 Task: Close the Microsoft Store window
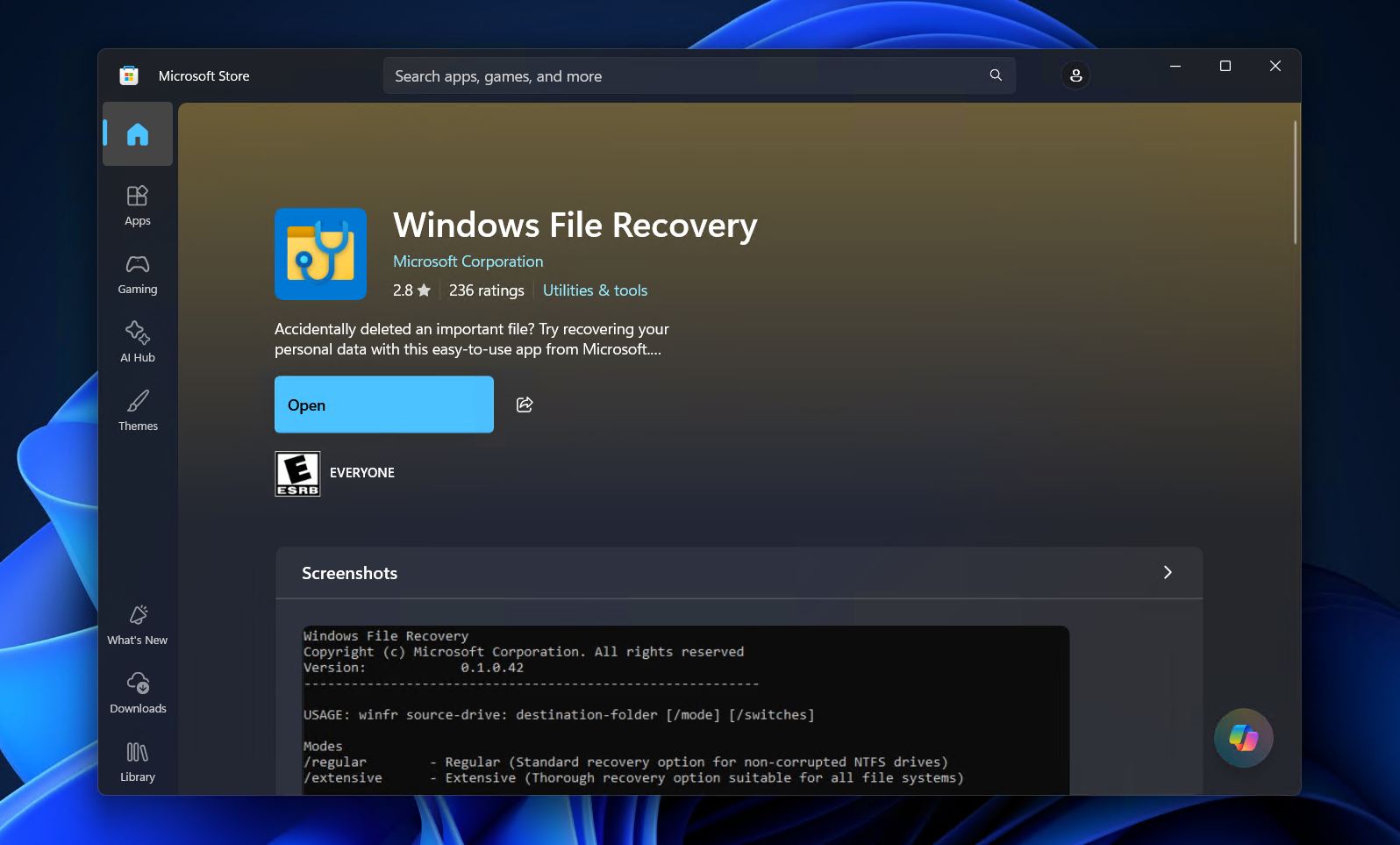pos(1275,66)
